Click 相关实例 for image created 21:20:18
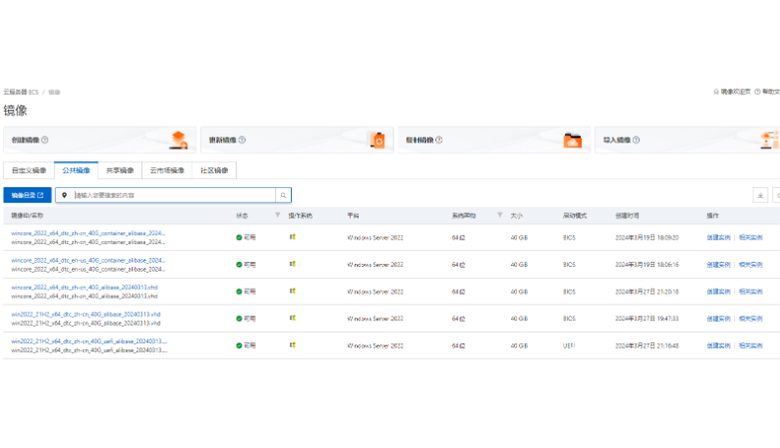 tap(751, 291)
